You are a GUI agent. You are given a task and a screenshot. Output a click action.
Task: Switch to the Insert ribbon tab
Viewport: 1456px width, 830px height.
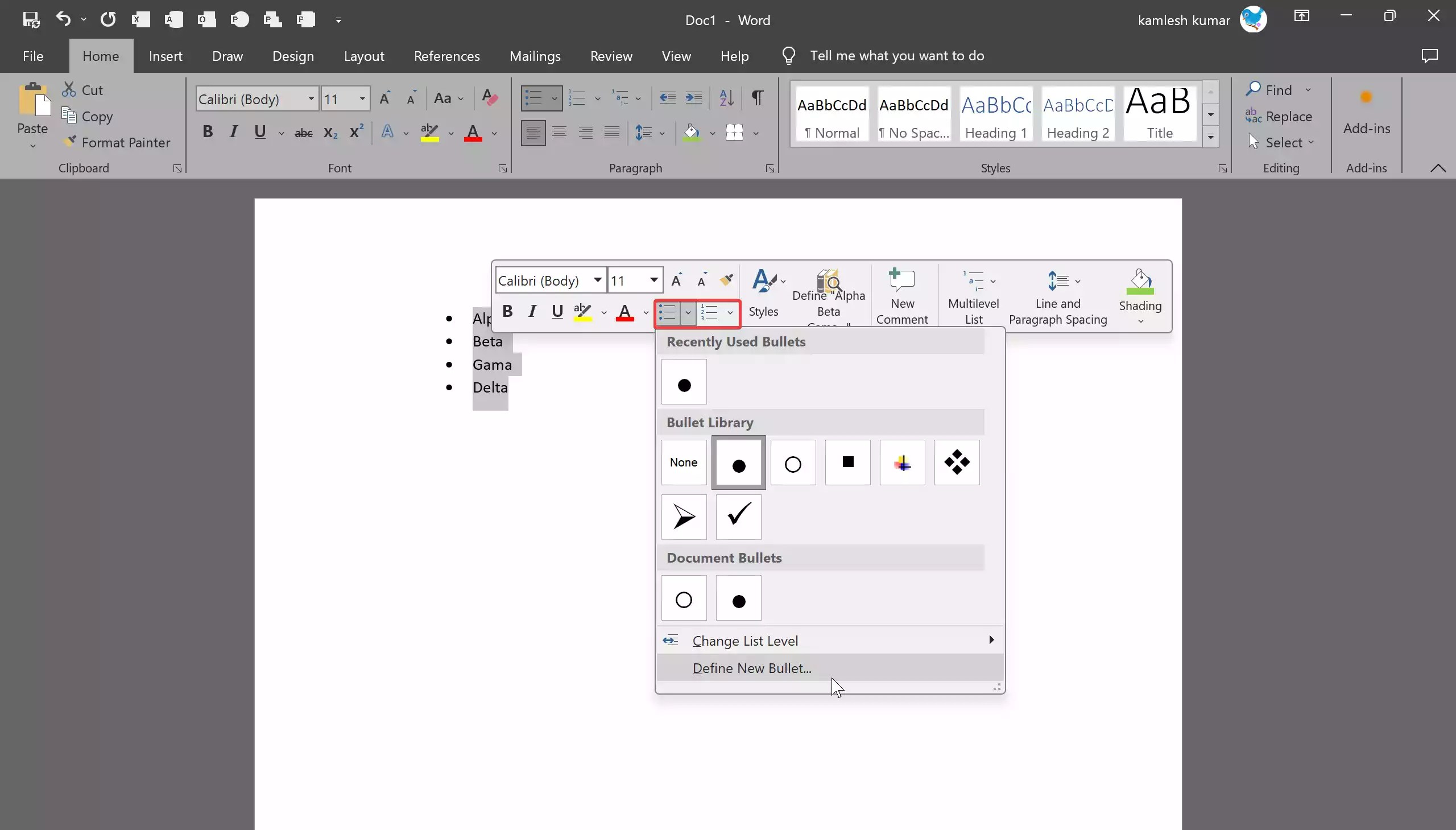(x=166, y=56)
